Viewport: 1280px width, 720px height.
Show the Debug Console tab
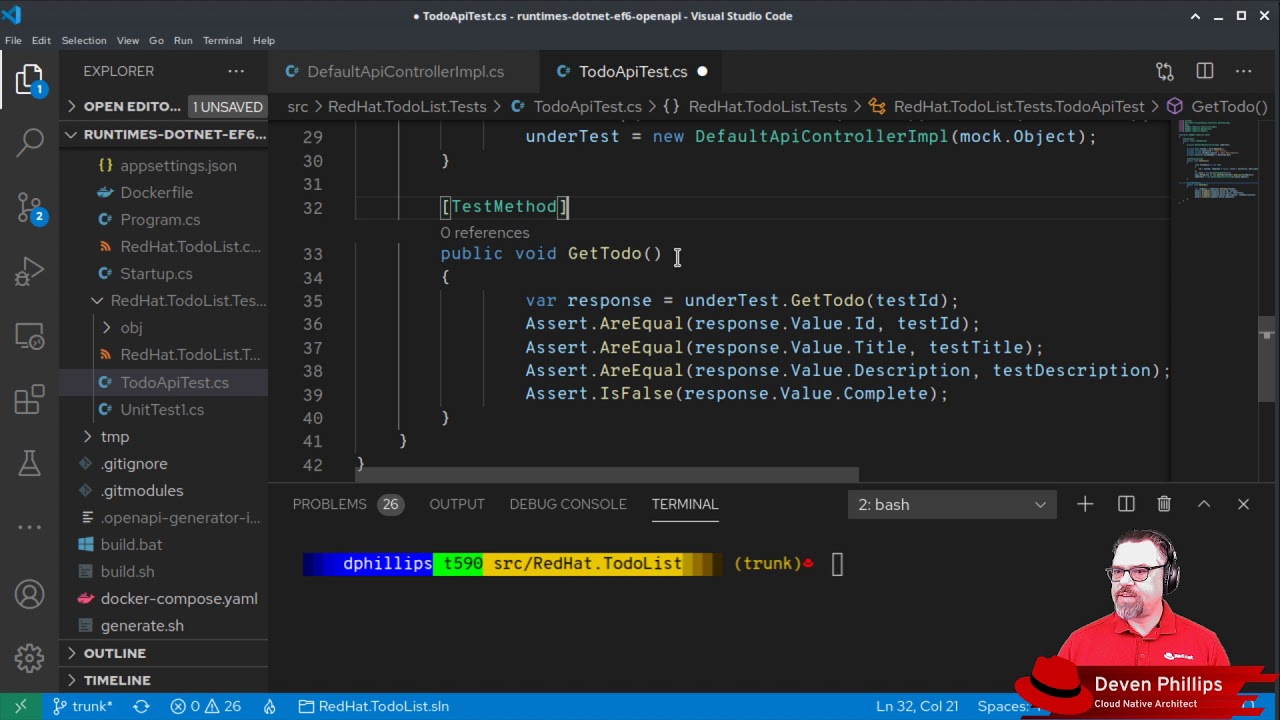[568, 504]
